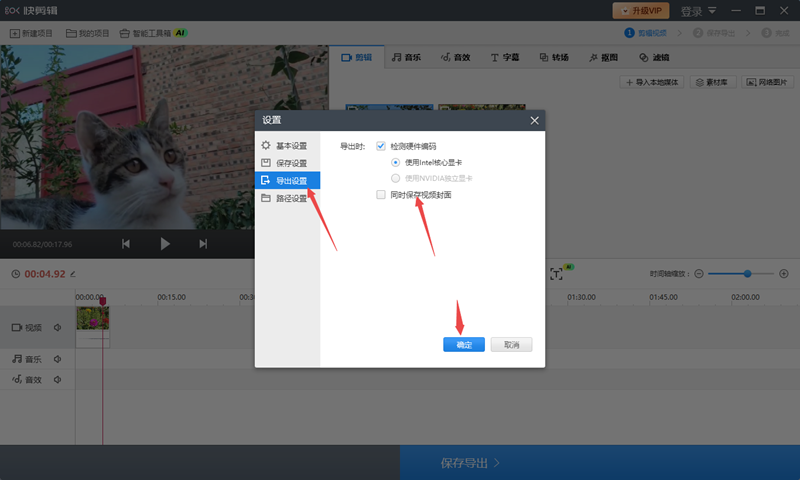Select the 使用NVIDIA独立显卡 radio option
Image resolution: width=800 pixels, height=480 pixels.
point(395,178)
